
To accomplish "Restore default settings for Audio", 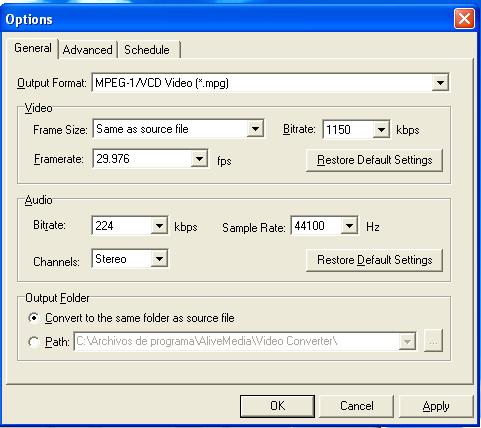I will tap(374, 260).
